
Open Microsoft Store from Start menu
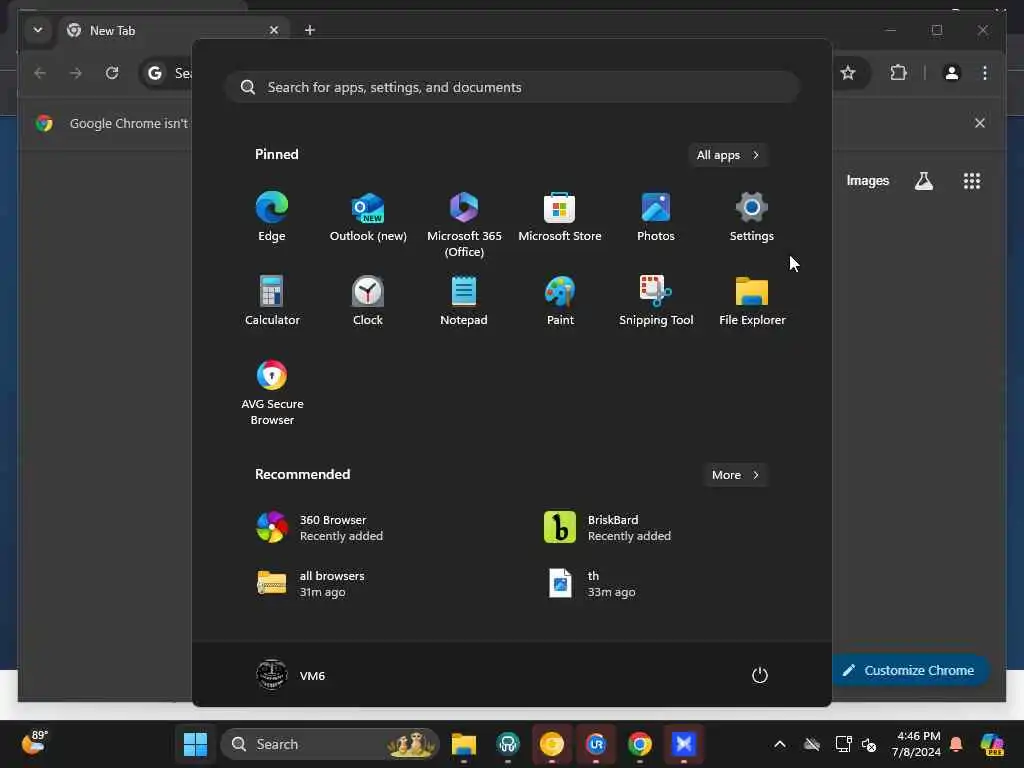coord(560,217)
